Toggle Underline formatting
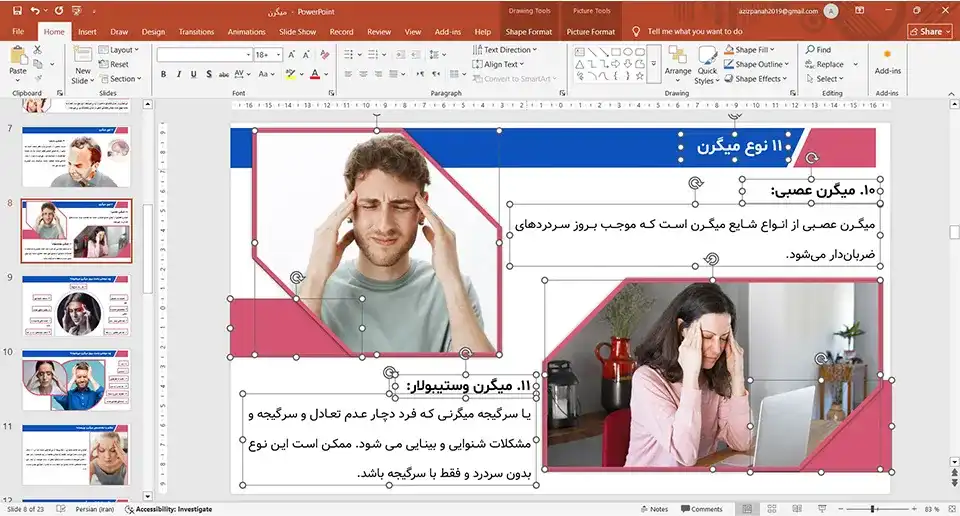The height and width of the screenshot is (516, 960). (x=193, y=74)
